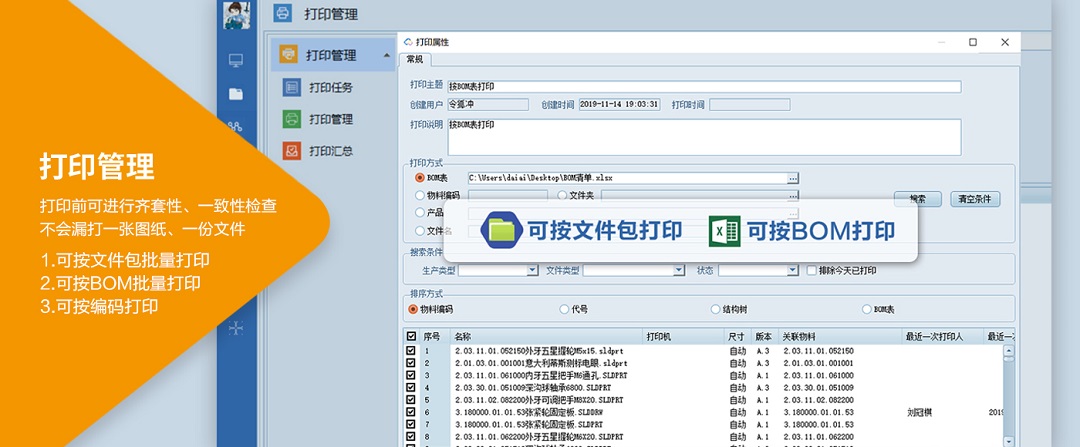
Task: Toggle the checkbox for row 3
Action: (x=411, y=375)
